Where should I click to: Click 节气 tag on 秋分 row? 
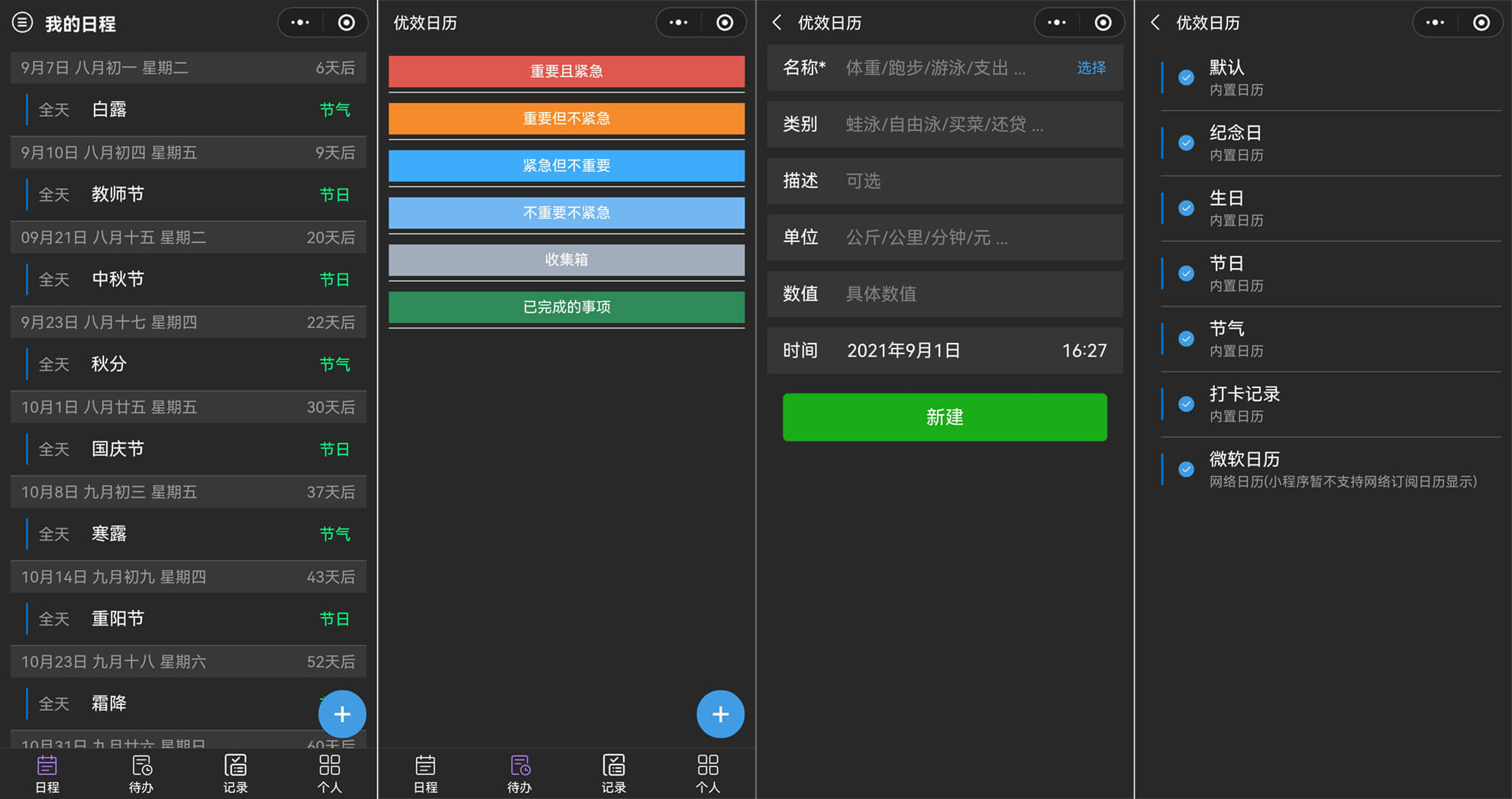click(334, 364)
